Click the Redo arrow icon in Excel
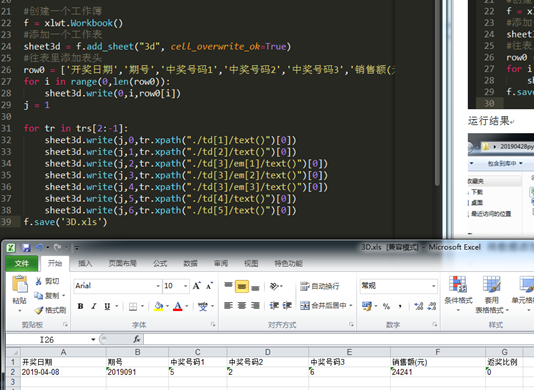This screenshot has width=534, height=390. click(x=57, y=248)
